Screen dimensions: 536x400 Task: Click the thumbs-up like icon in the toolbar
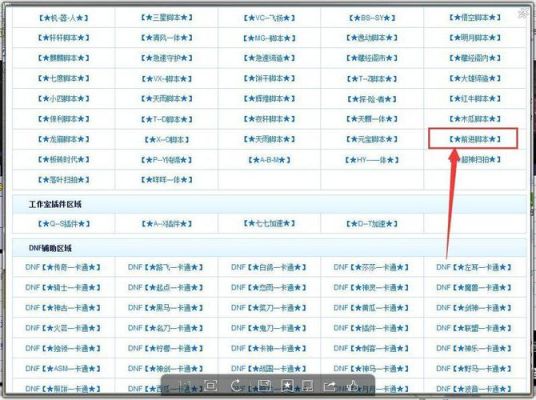(x=352, y=386)
